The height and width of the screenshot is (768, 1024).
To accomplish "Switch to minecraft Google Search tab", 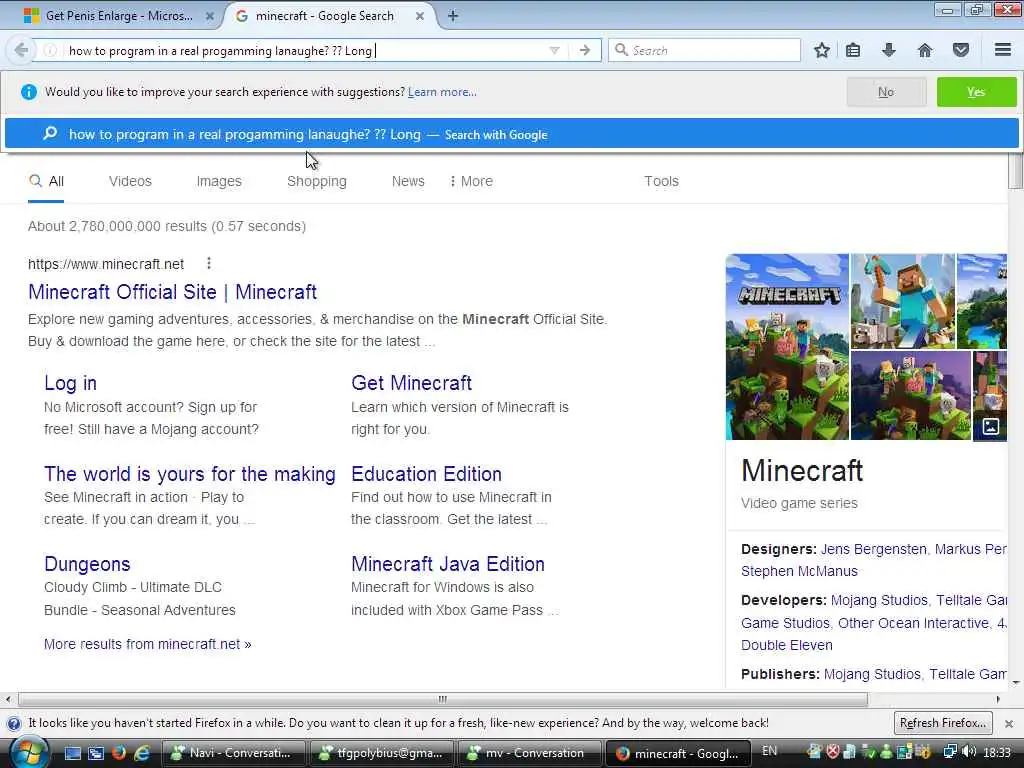I will pos(325,16).
